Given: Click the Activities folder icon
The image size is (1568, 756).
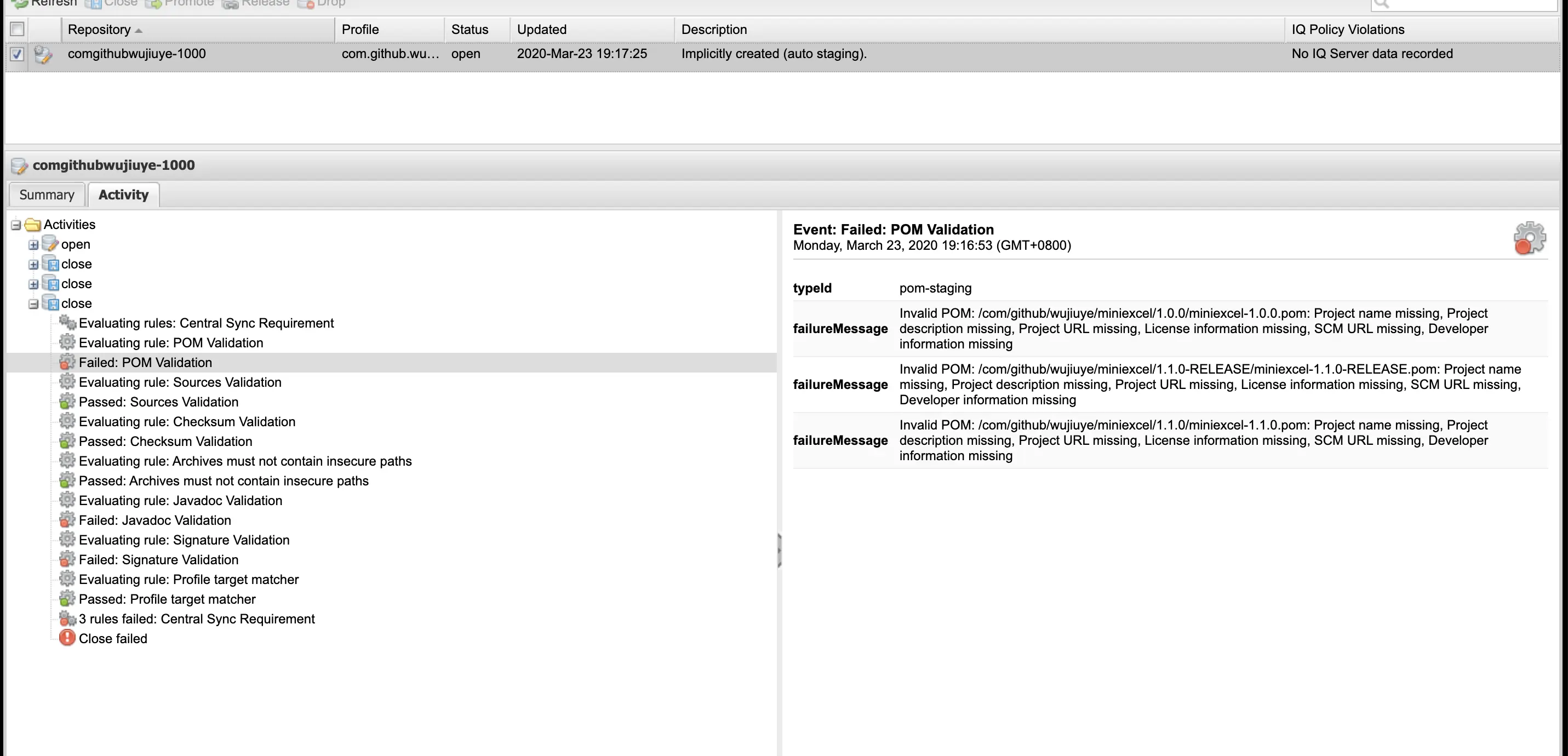Looking at the screenshot, I should coord(33,225).
